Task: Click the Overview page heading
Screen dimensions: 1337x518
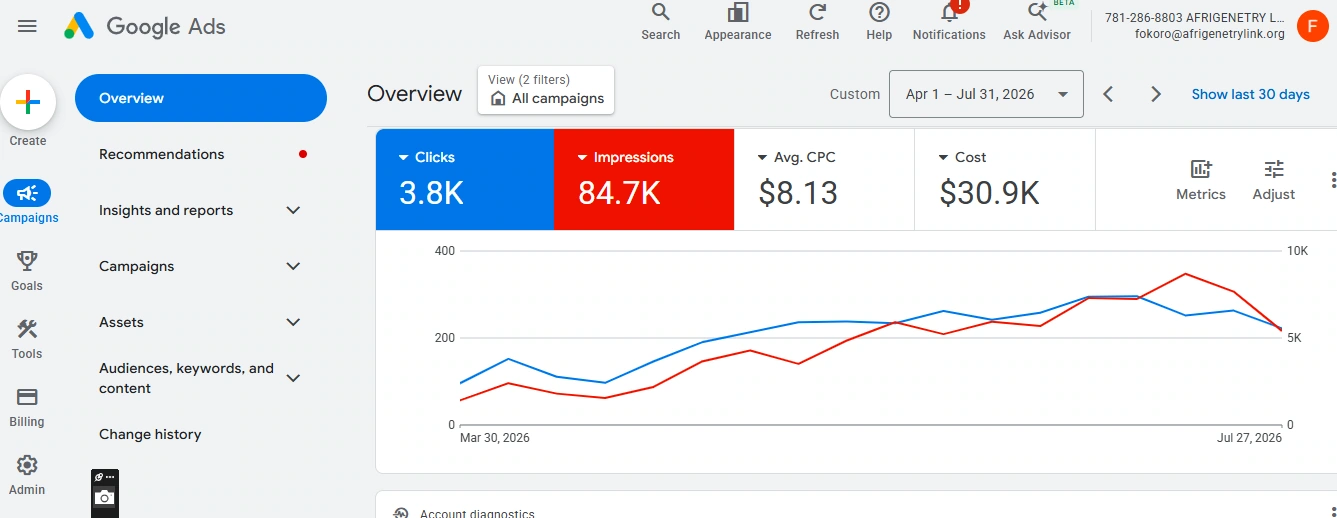Action: point(414,94)
